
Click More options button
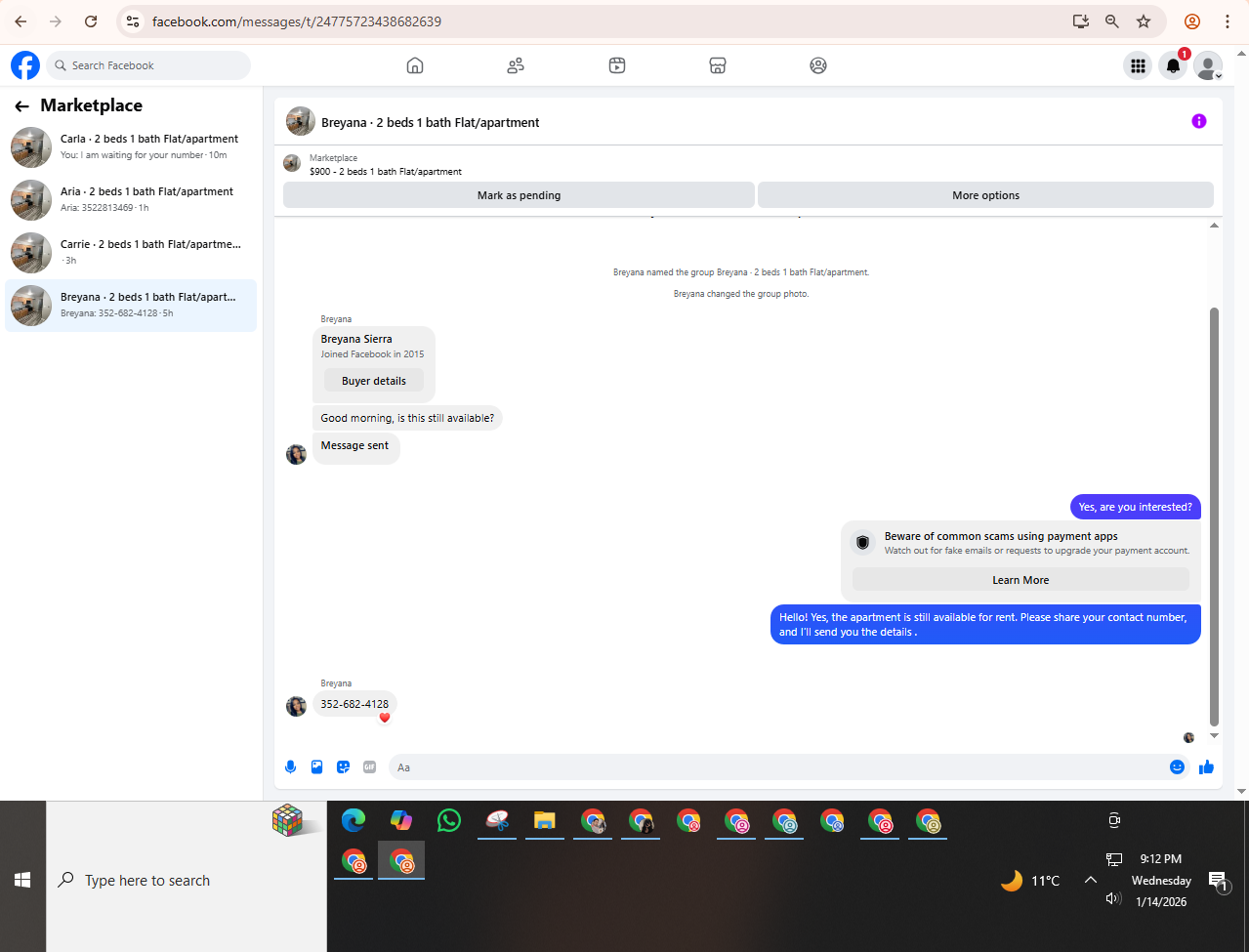point(985,195)
